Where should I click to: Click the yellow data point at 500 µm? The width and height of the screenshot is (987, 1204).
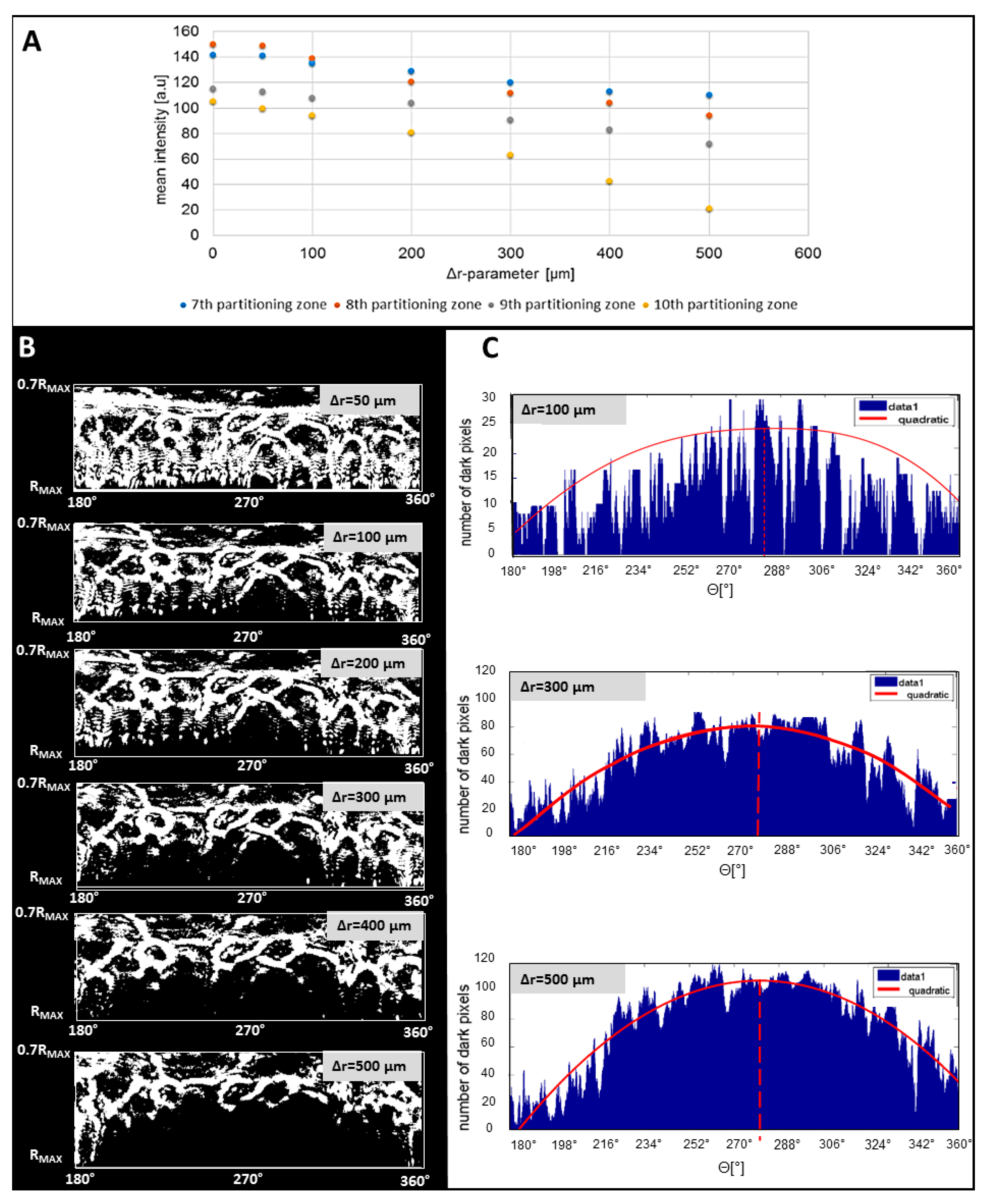[x=709, y=209]
